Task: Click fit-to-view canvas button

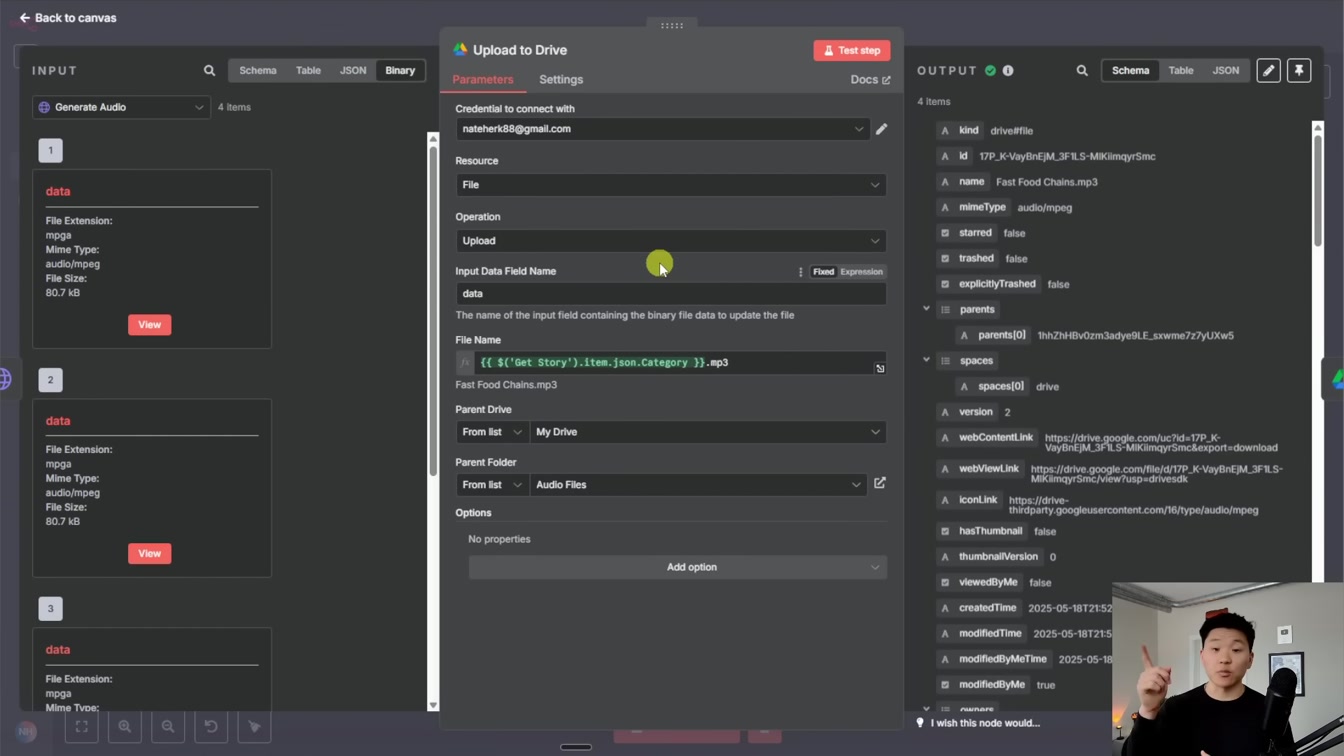Action: coord(82,727)
